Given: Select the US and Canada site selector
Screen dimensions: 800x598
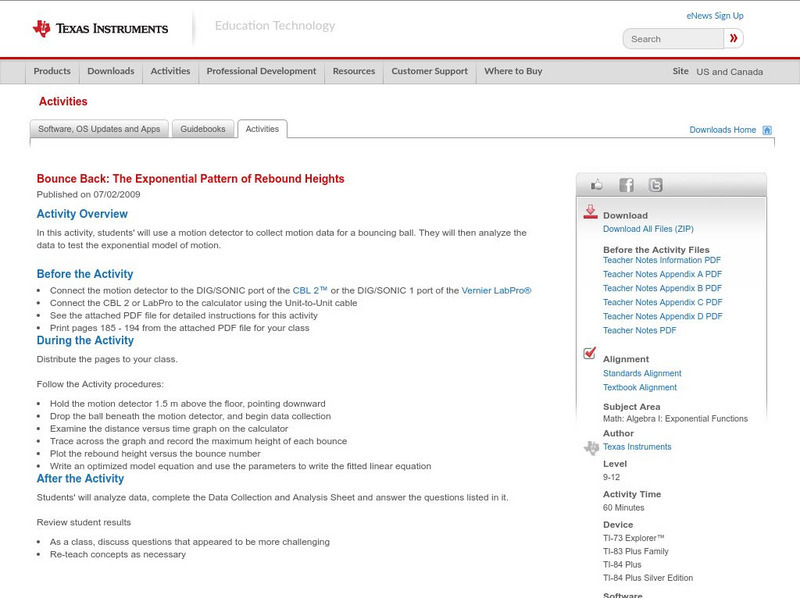Looking at the screenshot, I should point(730,72).
